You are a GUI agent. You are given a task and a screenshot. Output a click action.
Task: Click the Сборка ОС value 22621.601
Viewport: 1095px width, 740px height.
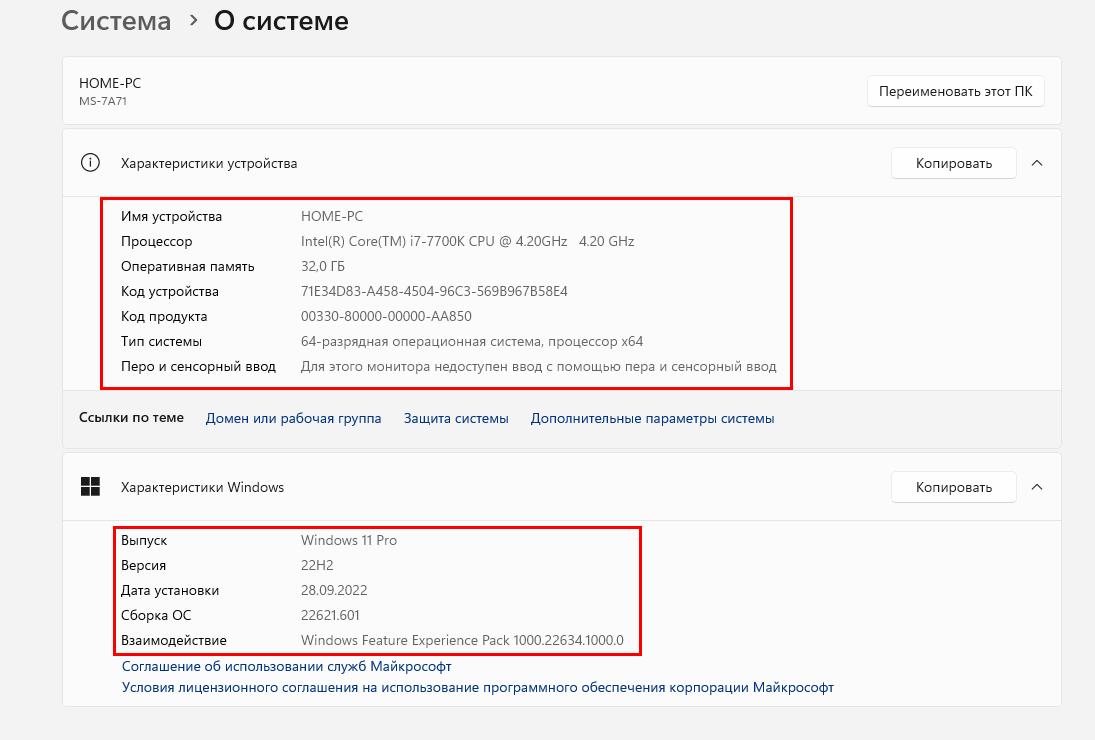[330, 615]
